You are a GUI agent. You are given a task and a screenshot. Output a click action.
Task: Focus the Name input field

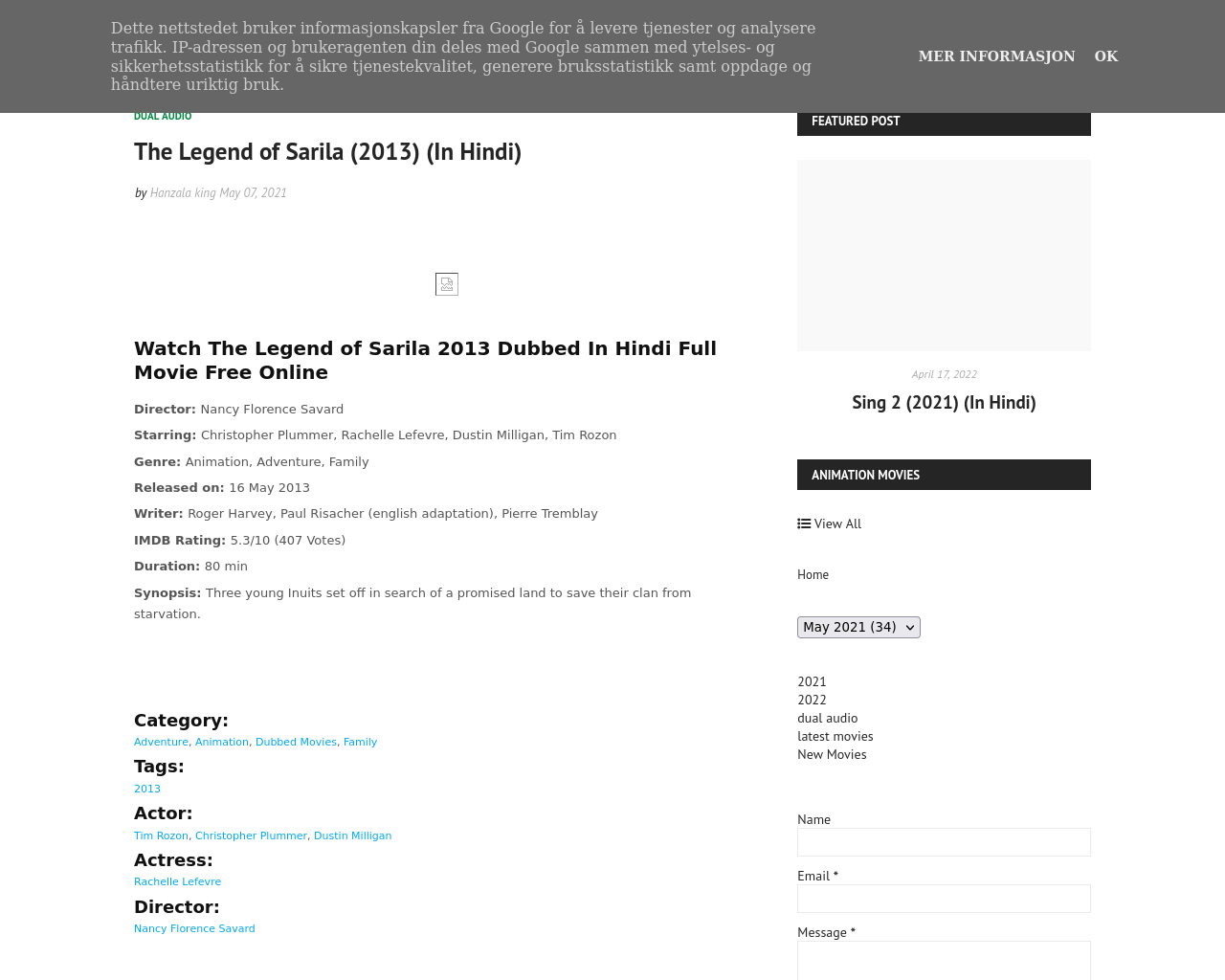[x=944, y=842]
